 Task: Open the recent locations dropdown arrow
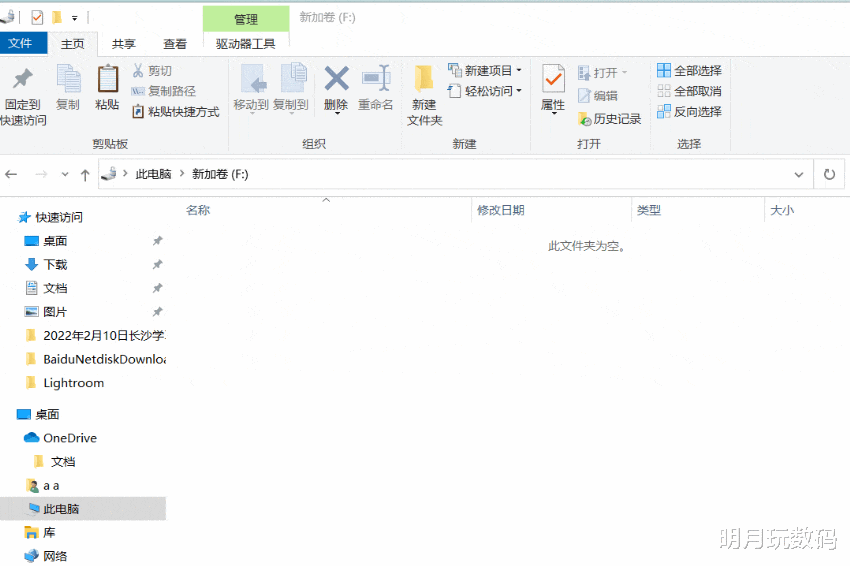pos(65,175)
